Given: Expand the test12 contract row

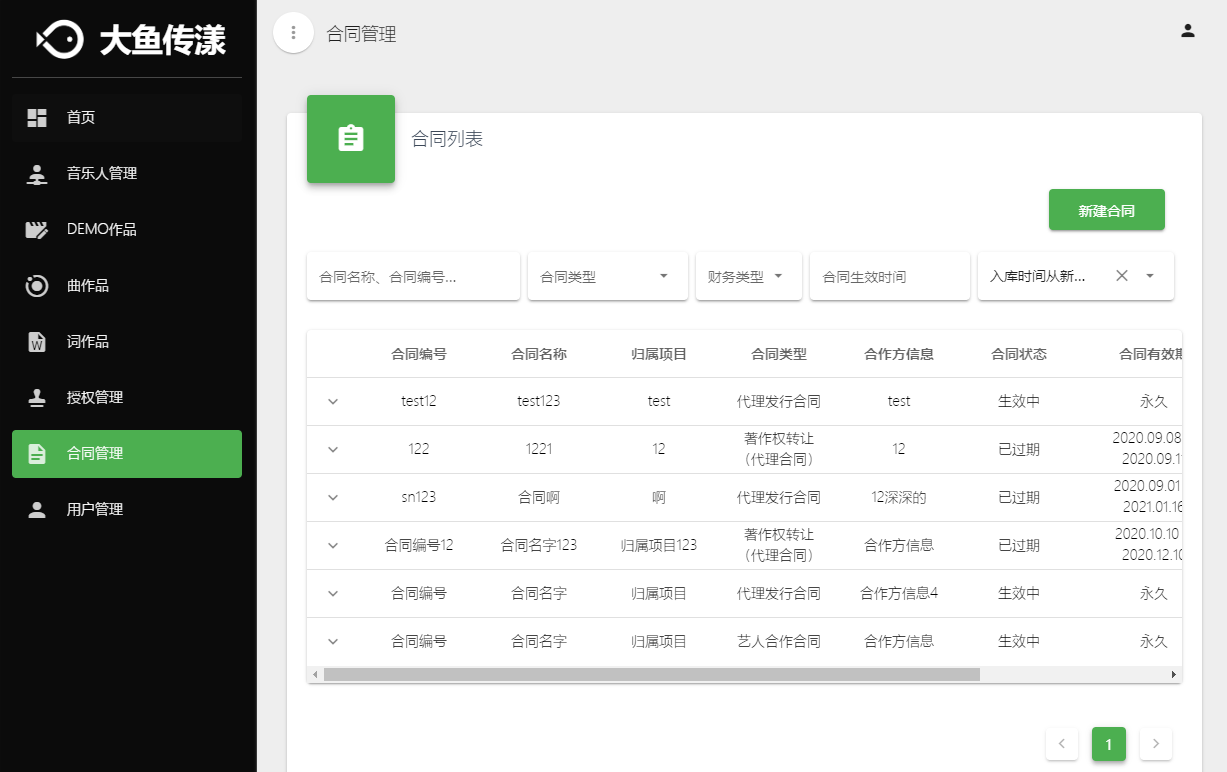Looking at the screenshot, I should click(333, 402).
